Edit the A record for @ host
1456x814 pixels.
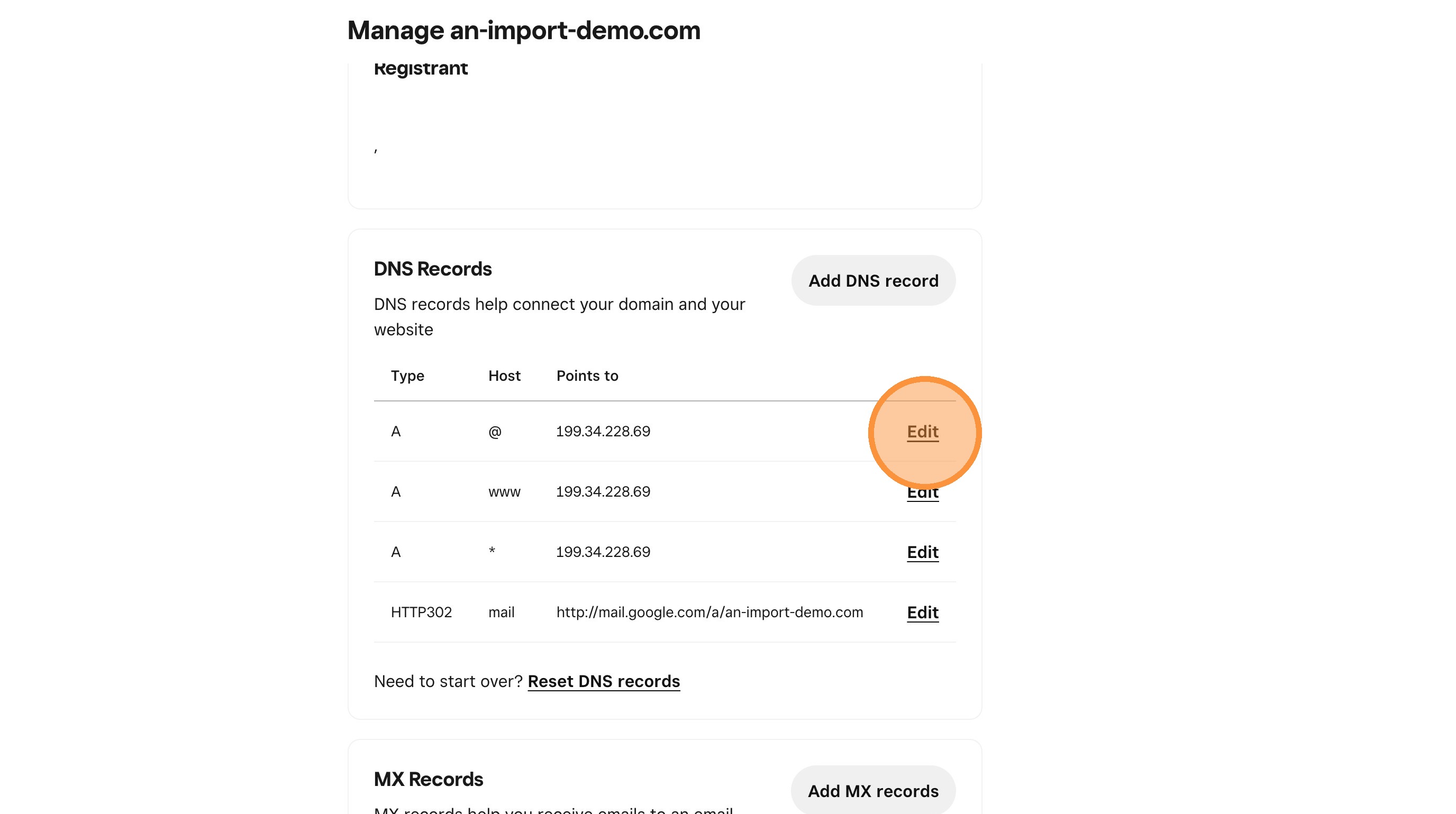[x=923, y=432]
